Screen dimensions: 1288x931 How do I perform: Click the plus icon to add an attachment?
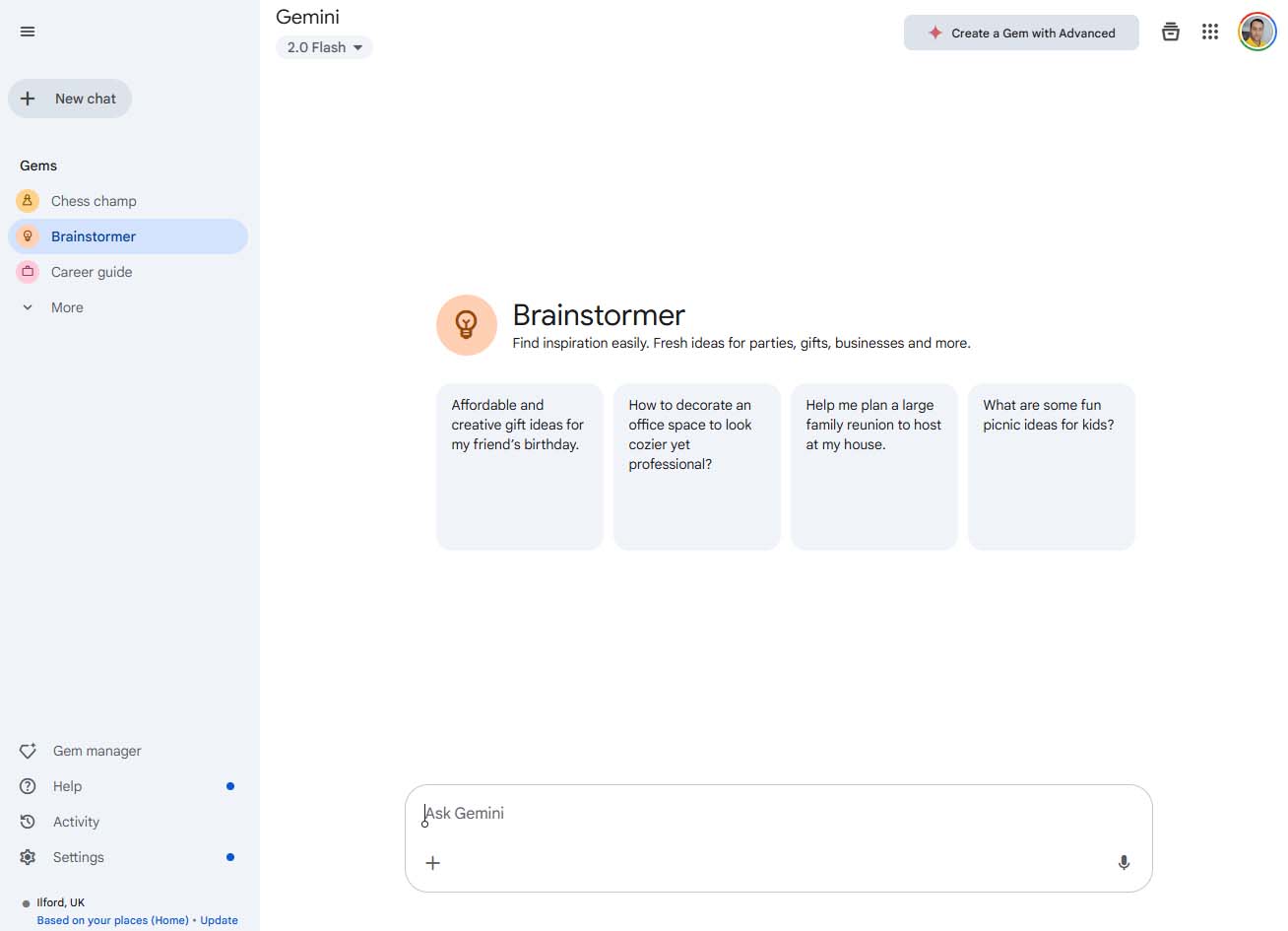coord(432,863)
